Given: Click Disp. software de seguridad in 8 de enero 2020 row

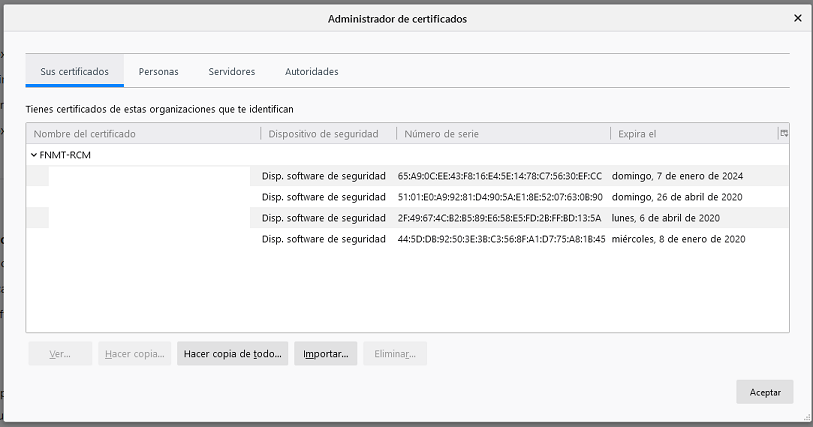Looking at the screenshot, I should [x=324, y=239].
